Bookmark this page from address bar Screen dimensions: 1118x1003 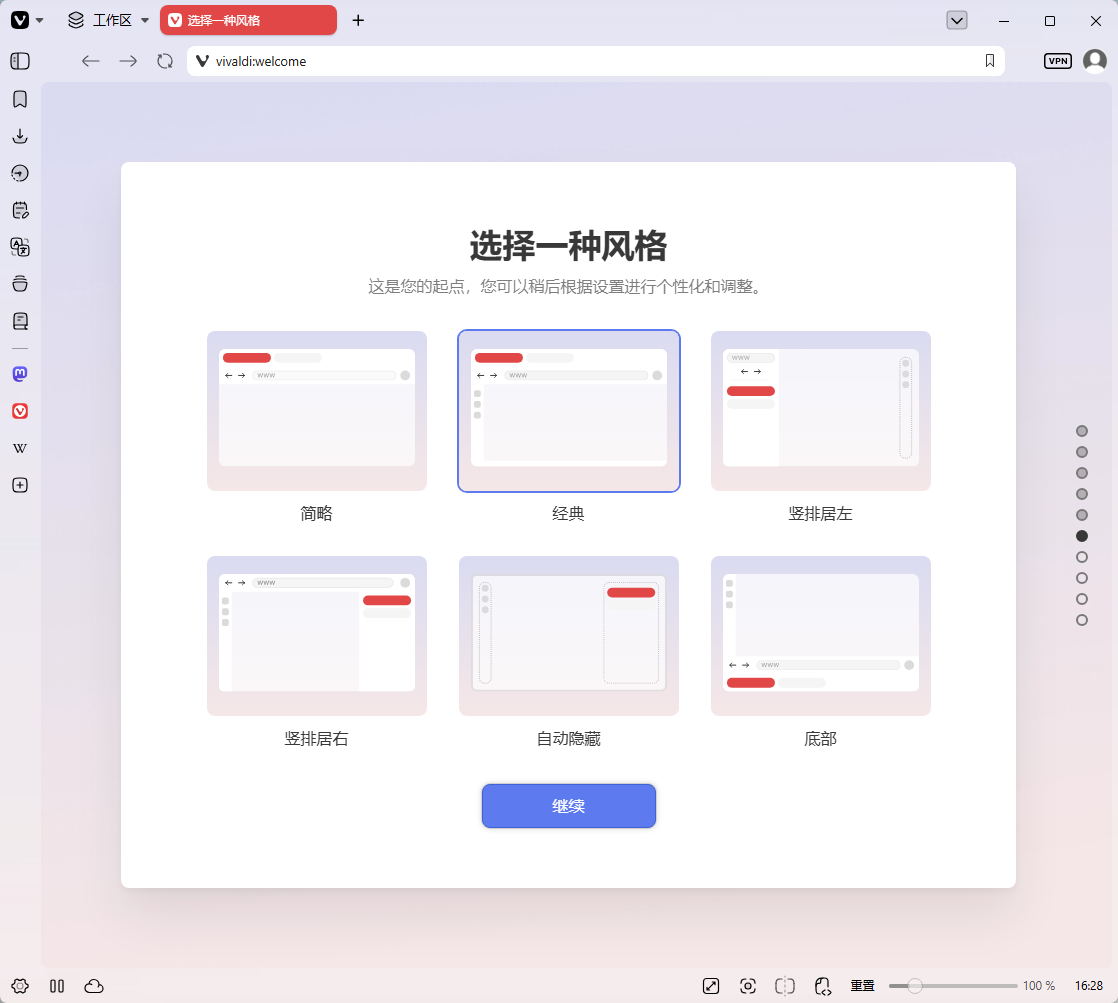click(x=990, y=61)
